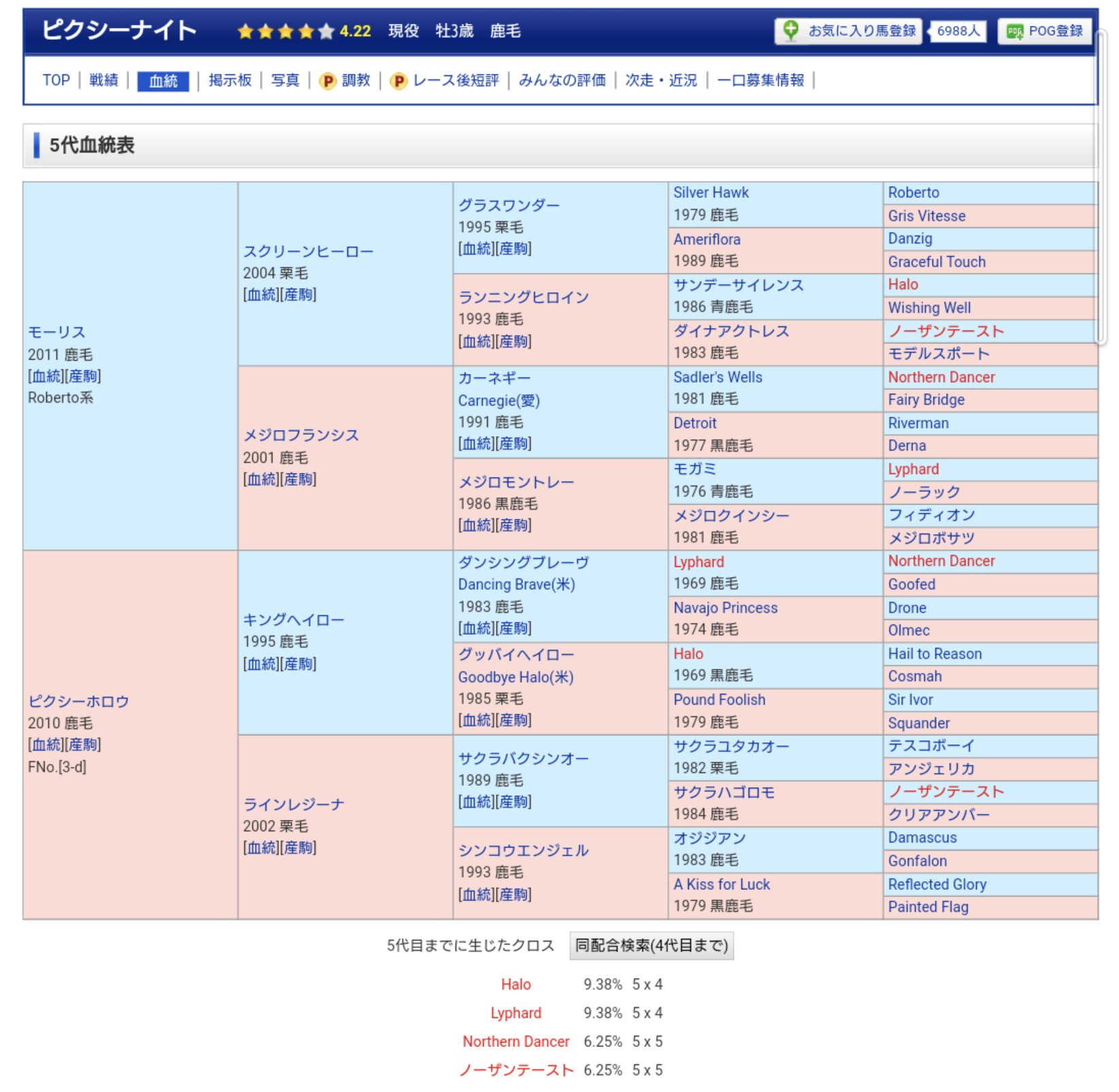Open dam ピクシーホロウ link
Screen dimensions: 1119x1092
tap(78, 701)
